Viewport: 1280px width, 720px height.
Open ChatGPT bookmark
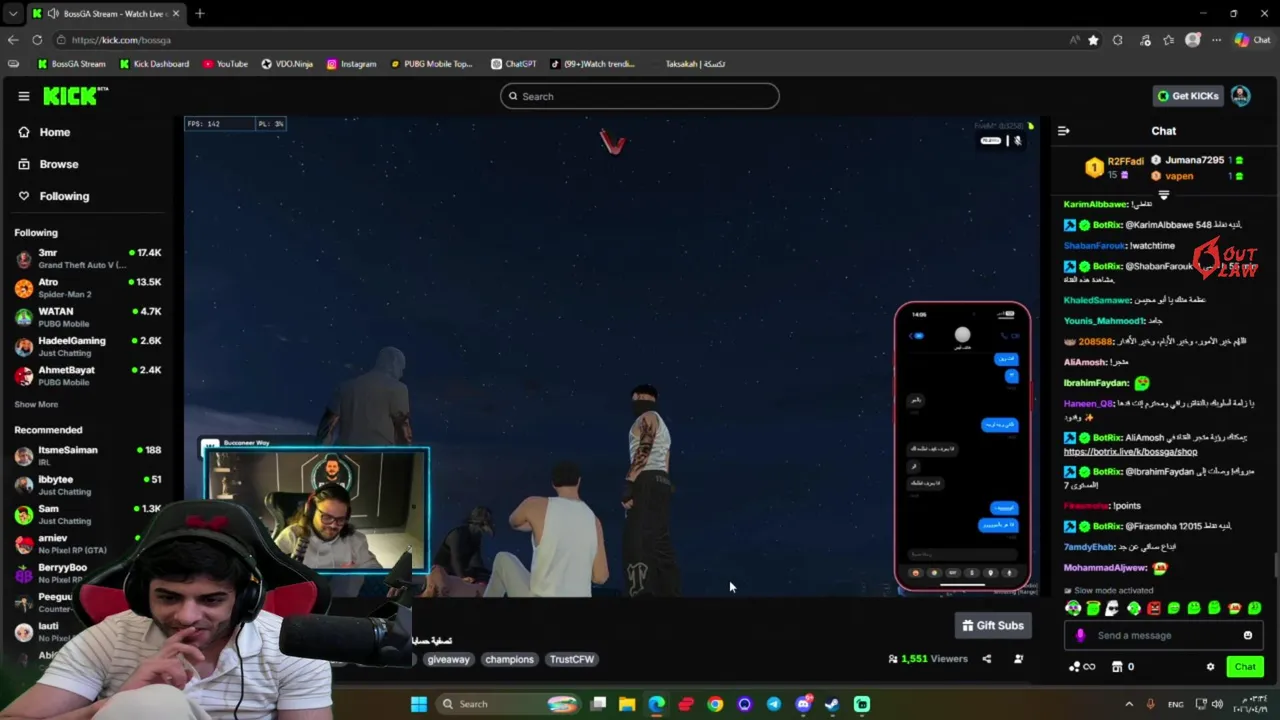[514, 64]
